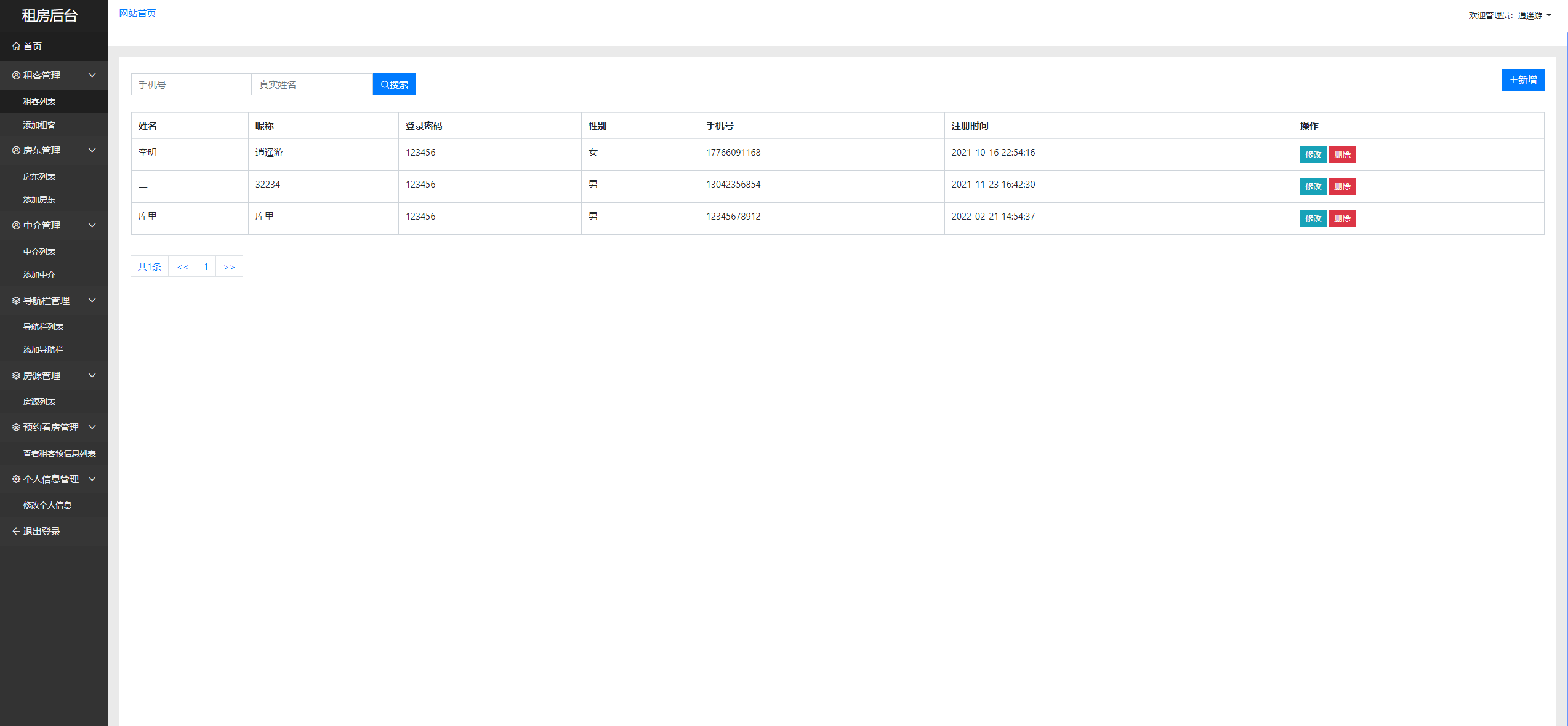
Task: Collapse the 预约看房管理 chevron
Action: (92, 427)
